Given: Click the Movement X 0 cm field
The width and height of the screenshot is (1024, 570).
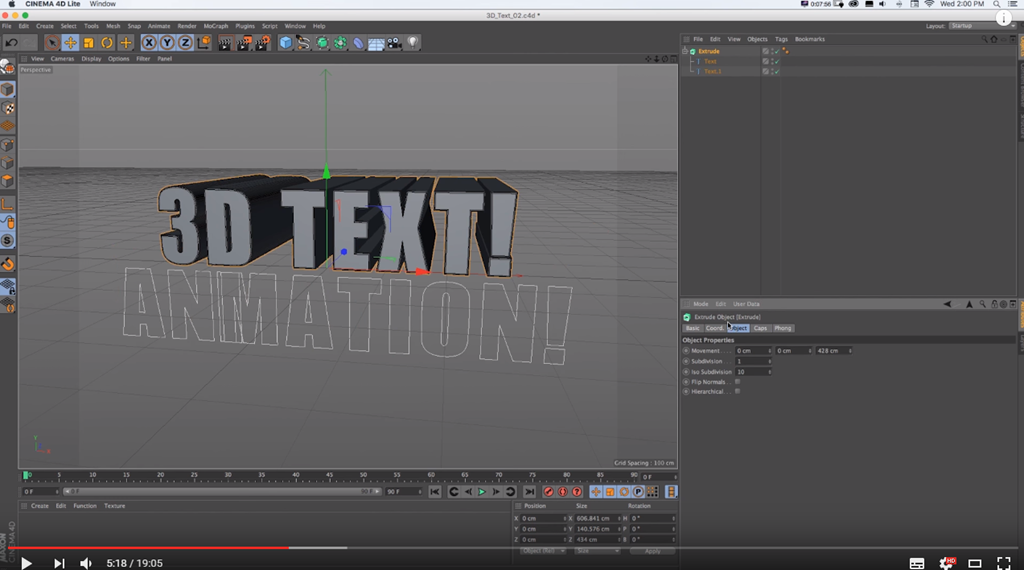Looking at the screenshot, I should coord(752,351).
